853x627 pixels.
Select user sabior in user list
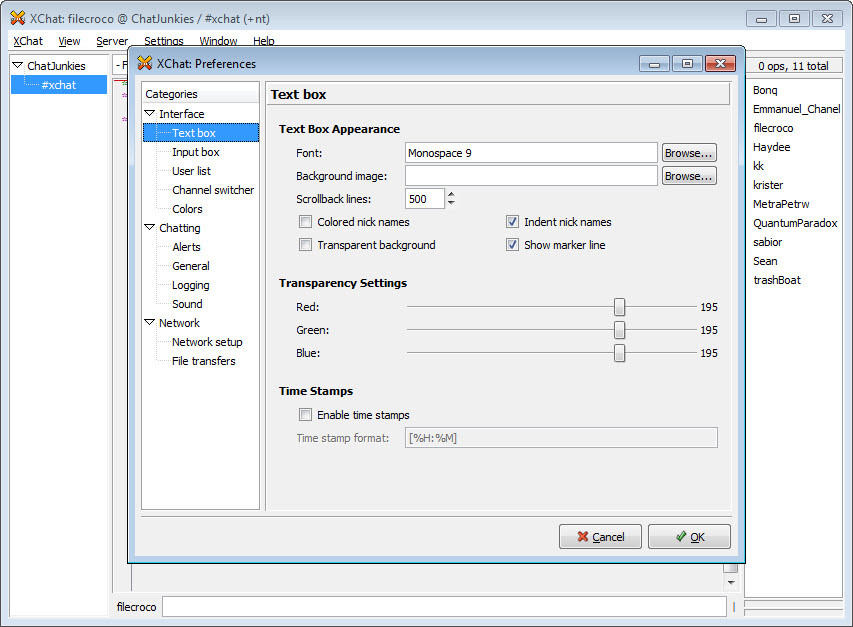tap(768, 243)
